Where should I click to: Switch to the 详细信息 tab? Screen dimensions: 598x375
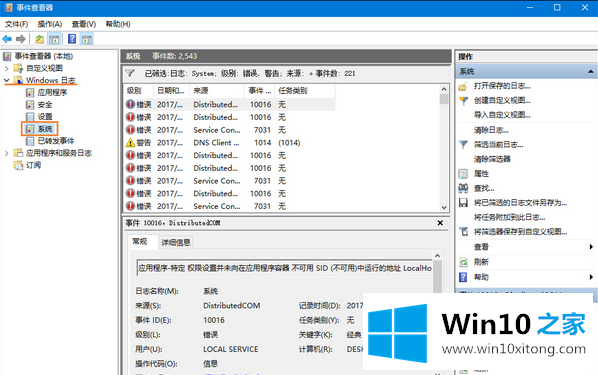176,242
